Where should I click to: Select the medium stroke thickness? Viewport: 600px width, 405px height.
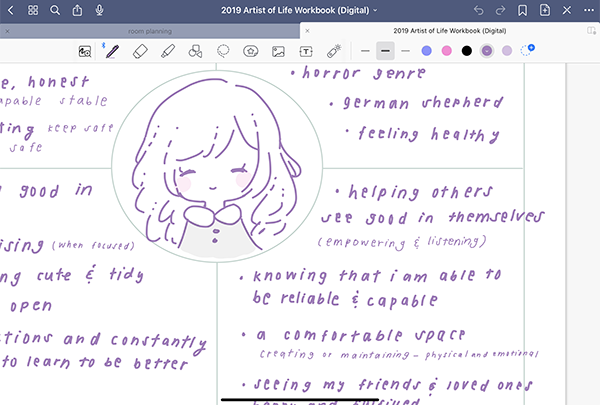click(385, 50)
